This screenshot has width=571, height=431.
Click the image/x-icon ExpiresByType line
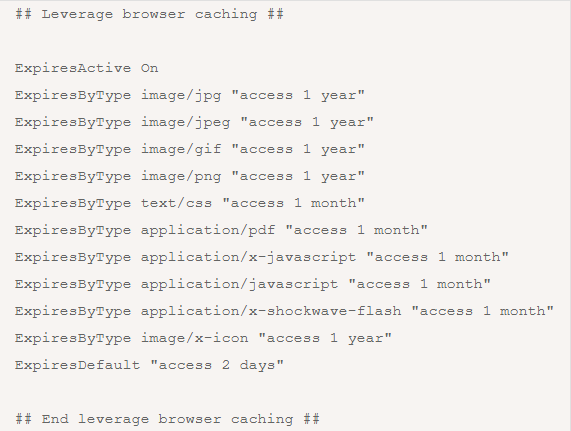[x=203, y=338]
